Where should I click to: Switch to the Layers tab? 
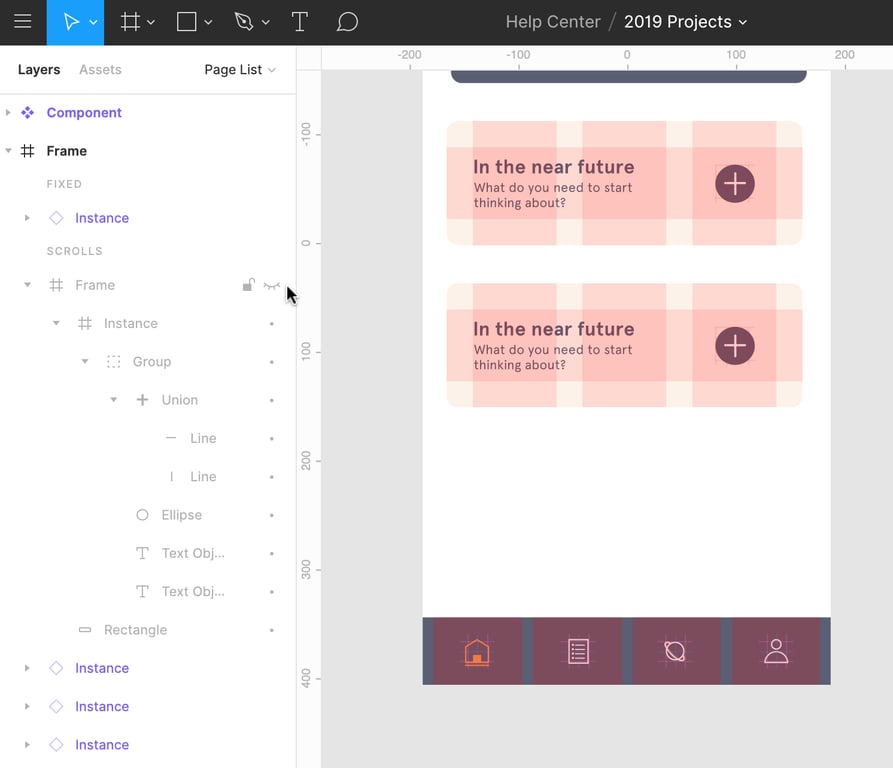tap(39, 70)
